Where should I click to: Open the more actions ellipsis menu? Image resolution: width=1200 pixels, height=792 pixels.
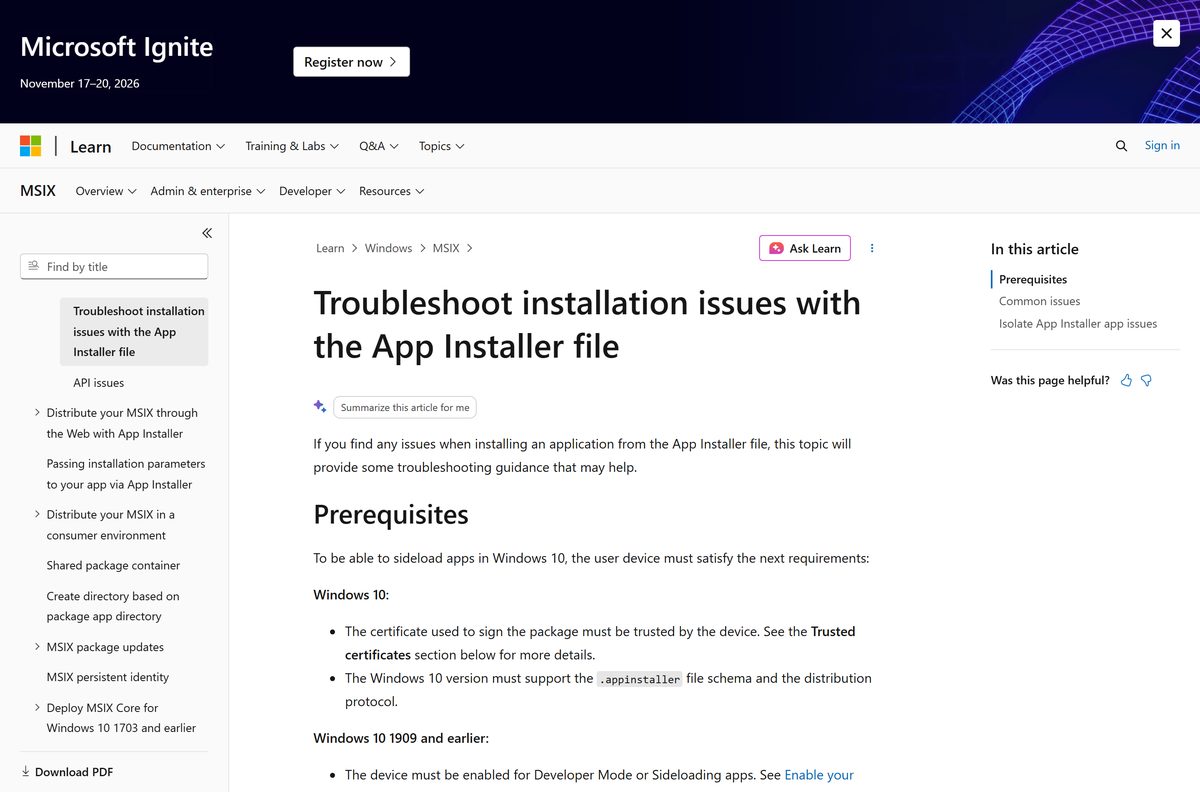pos(872,248)
